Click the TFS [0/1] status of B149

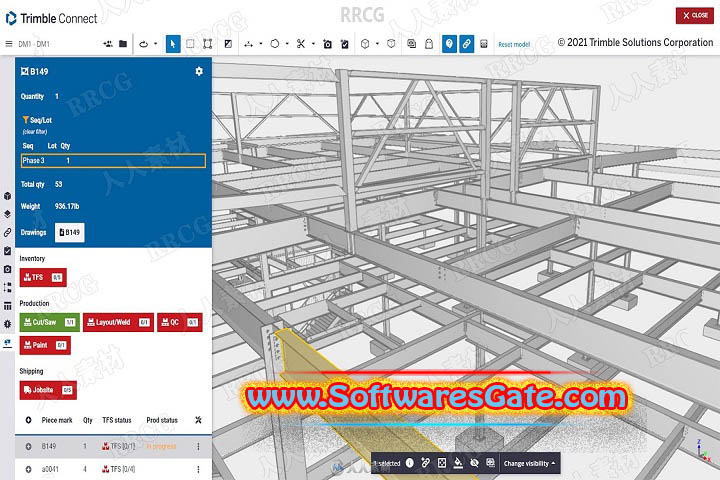tap(118, 446)
